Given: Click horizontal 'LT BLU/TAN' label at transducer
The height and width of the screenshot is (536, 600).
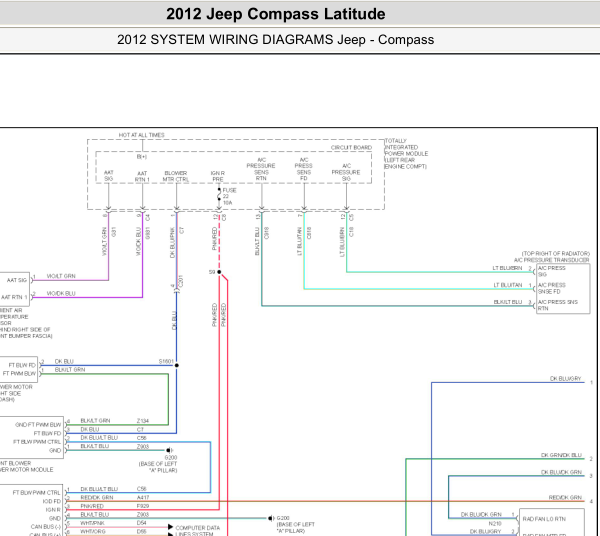Looking at the screenshot, I should [x=508, y=285].
